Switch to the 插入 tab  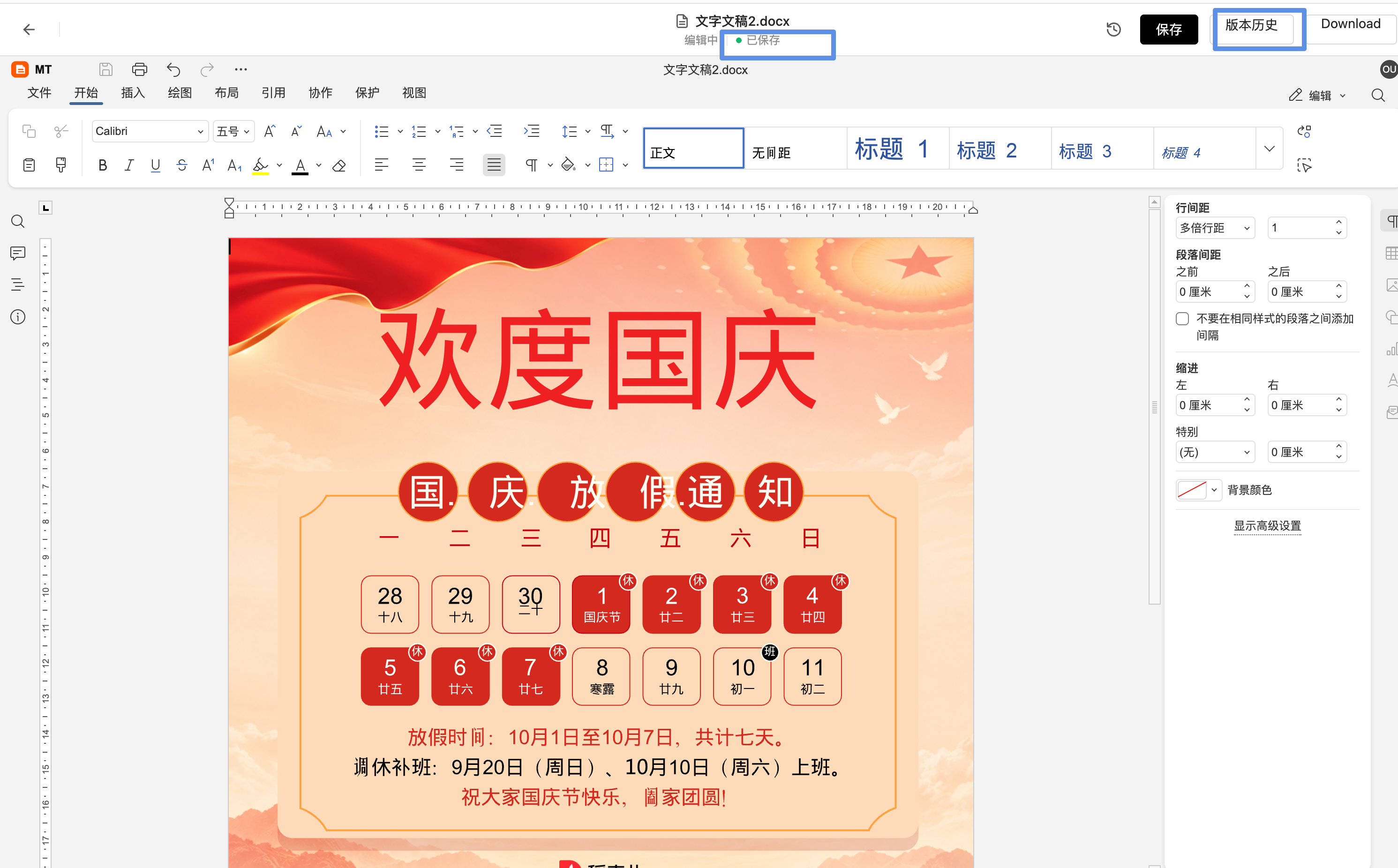point(133,93)
